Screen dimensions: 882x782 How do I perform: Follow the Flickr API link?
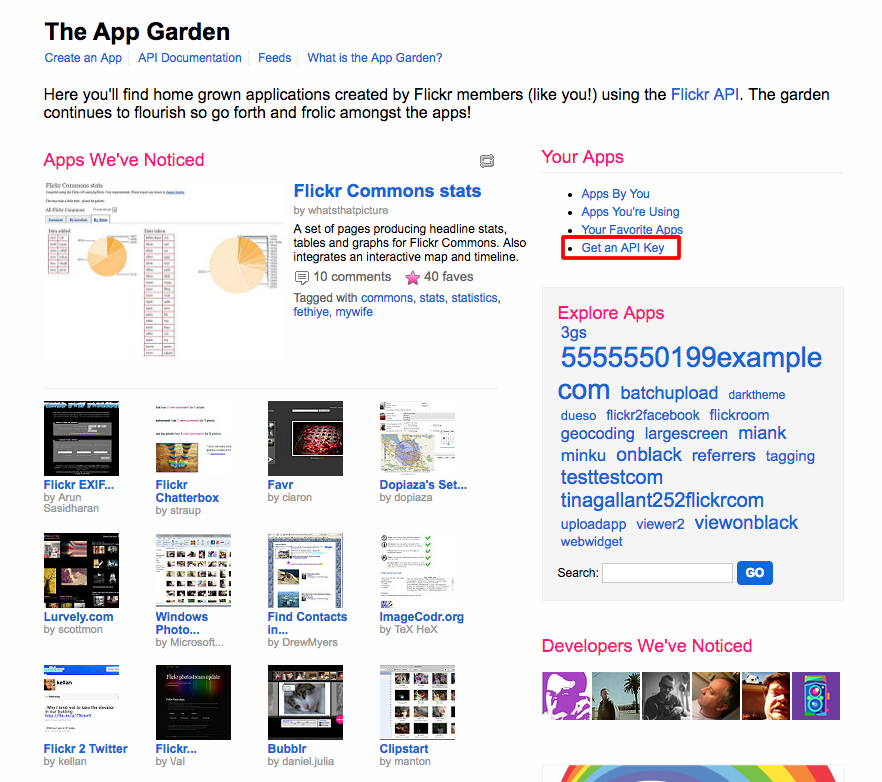(705, 95)
